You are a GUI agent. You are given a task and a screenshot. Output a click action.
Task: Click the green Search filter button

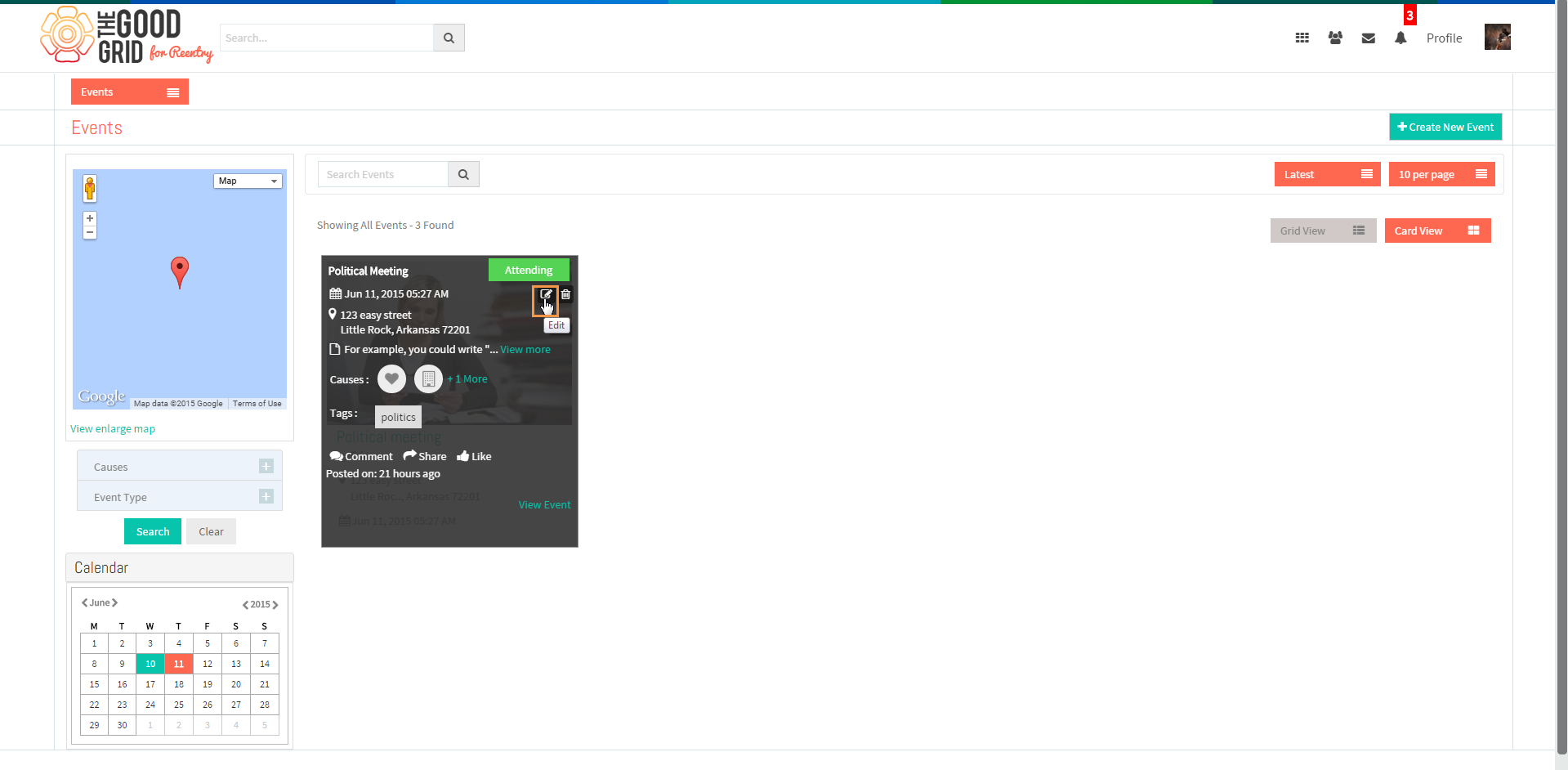[153, 531]
